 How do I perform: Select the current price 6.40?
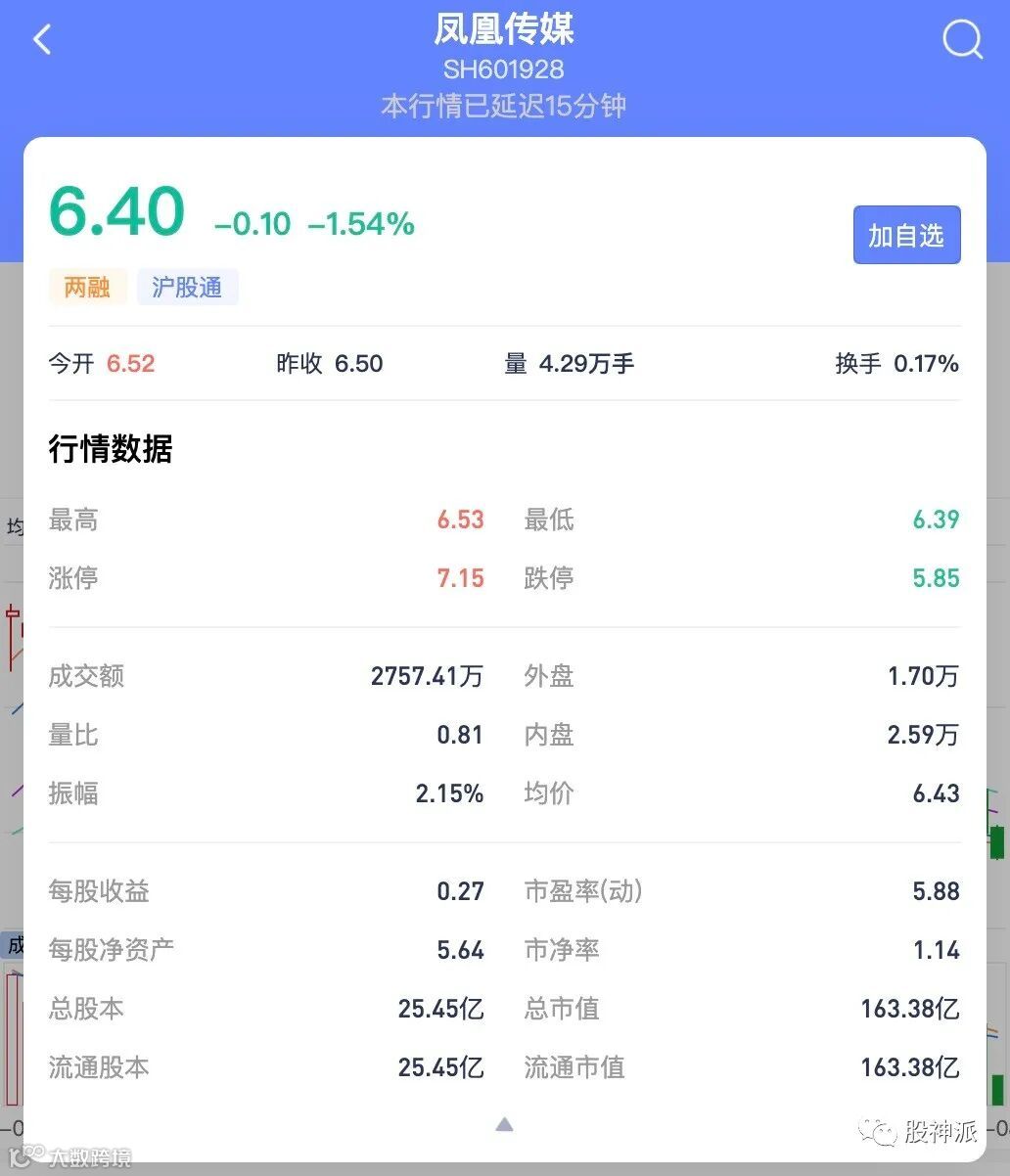coord(116,211)
